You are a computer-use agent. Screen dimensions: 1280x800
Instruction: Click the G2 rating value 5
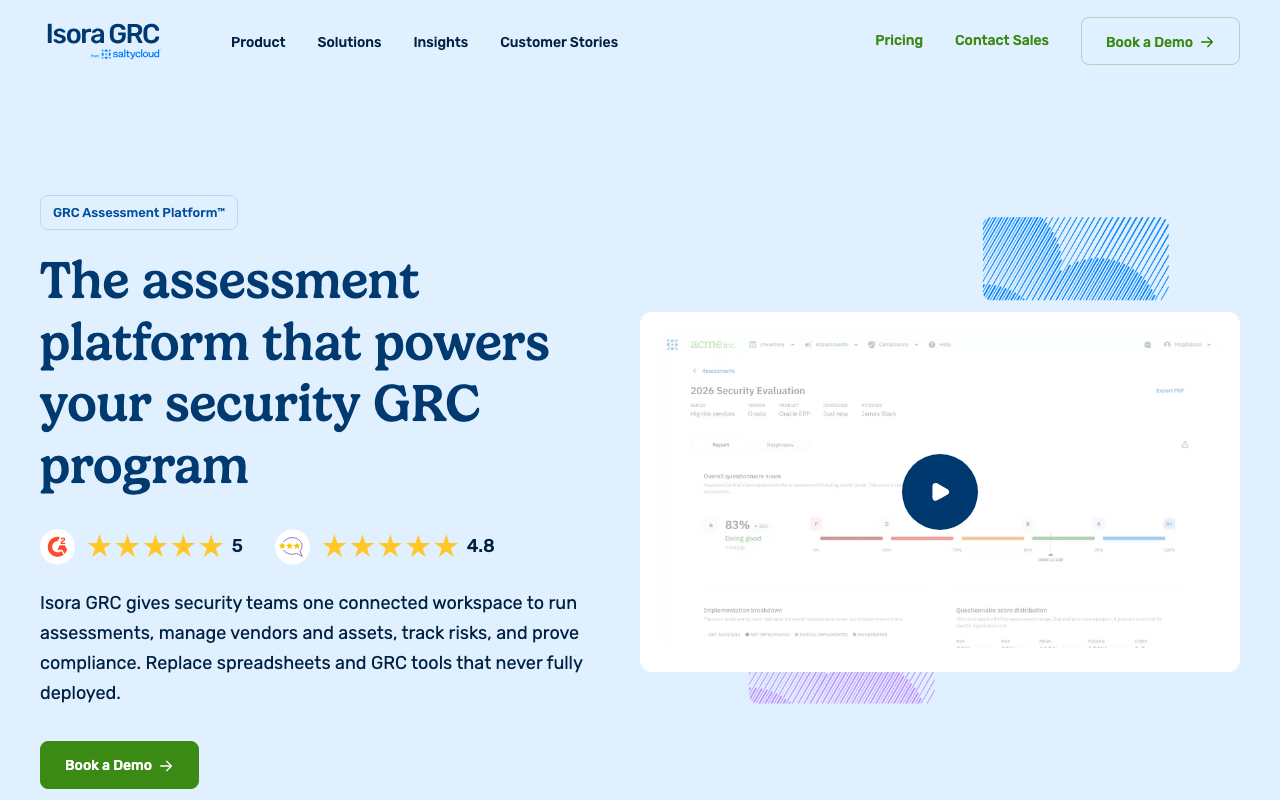237,546
